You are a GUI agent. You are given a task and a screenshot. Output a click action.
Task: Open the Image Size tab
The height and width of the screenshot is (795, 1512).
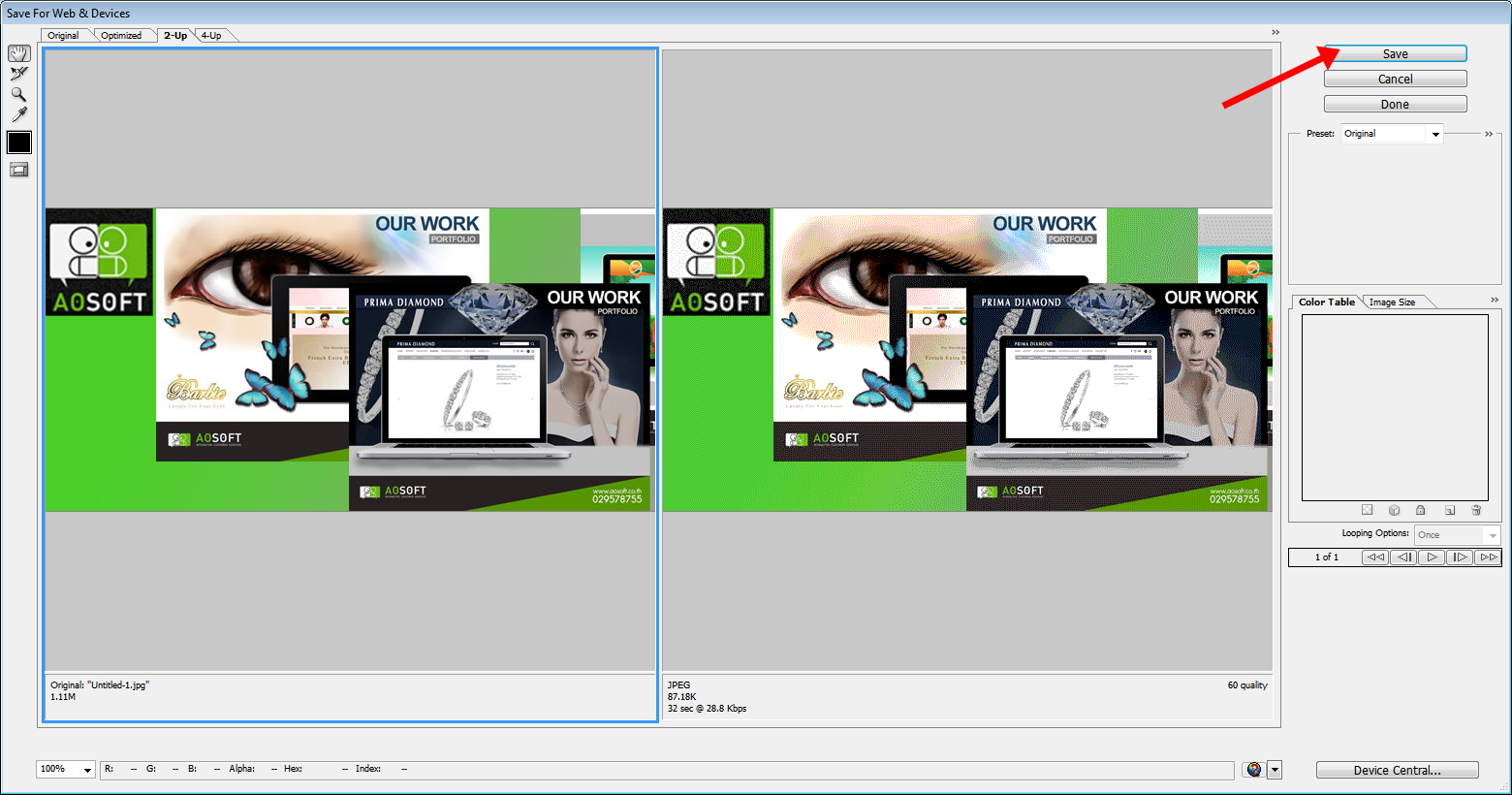pyautogui.click(x=1392, y=302)
